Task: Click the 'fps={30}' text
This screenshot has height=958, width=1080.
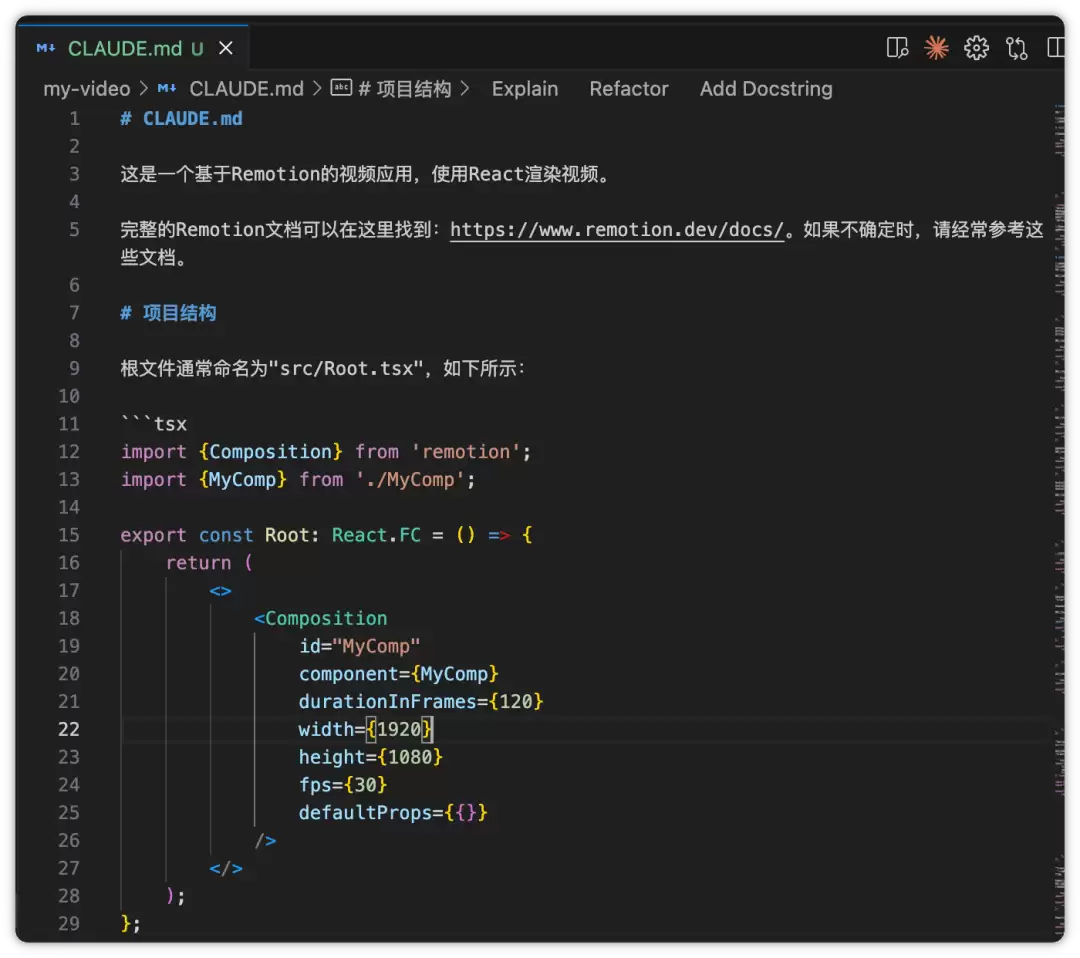Action: (342, 784)
